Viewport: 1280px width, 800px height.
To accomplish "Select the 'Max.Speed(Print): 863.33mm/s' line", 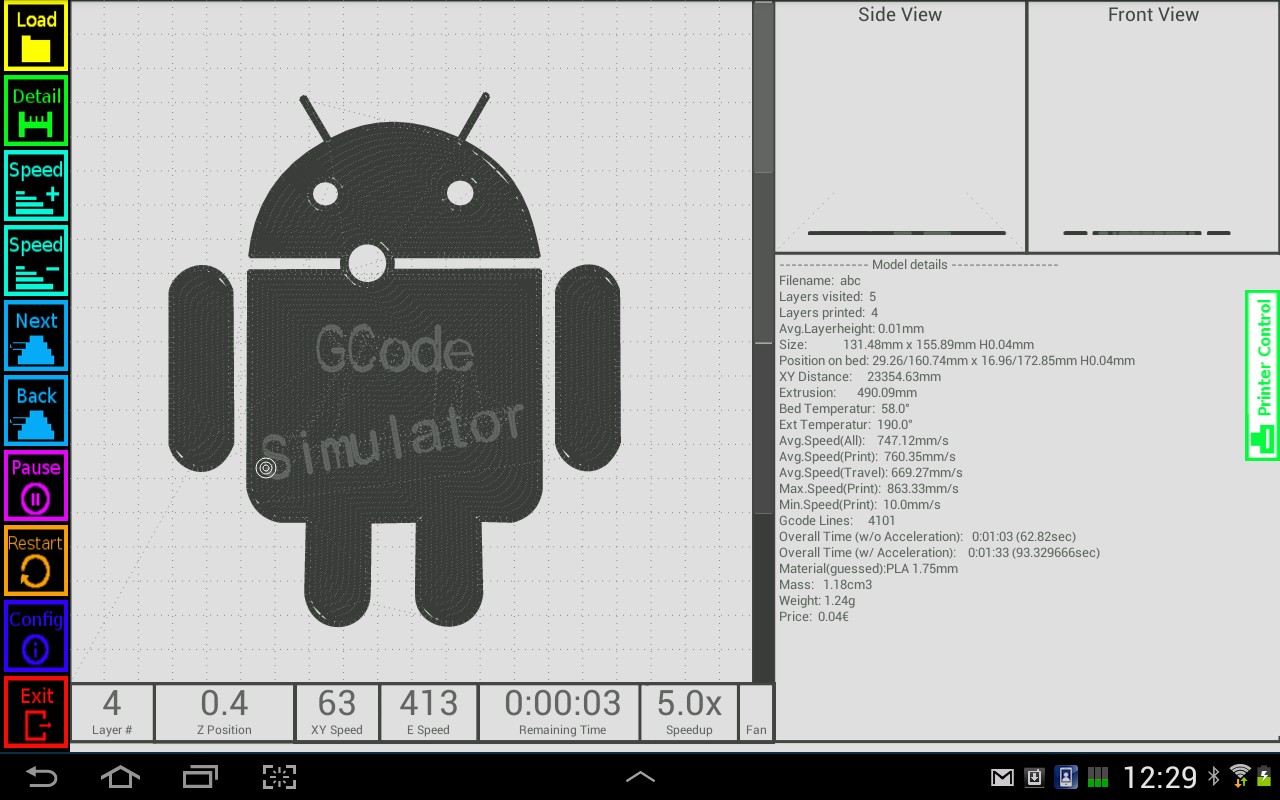I will coord(869,489).
